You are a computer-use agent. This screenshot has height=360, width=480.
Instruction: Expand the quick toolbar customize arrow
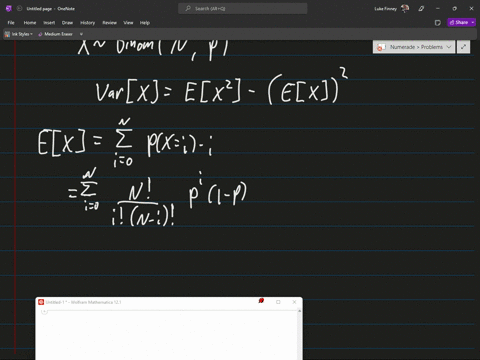(x=81, y=34)
